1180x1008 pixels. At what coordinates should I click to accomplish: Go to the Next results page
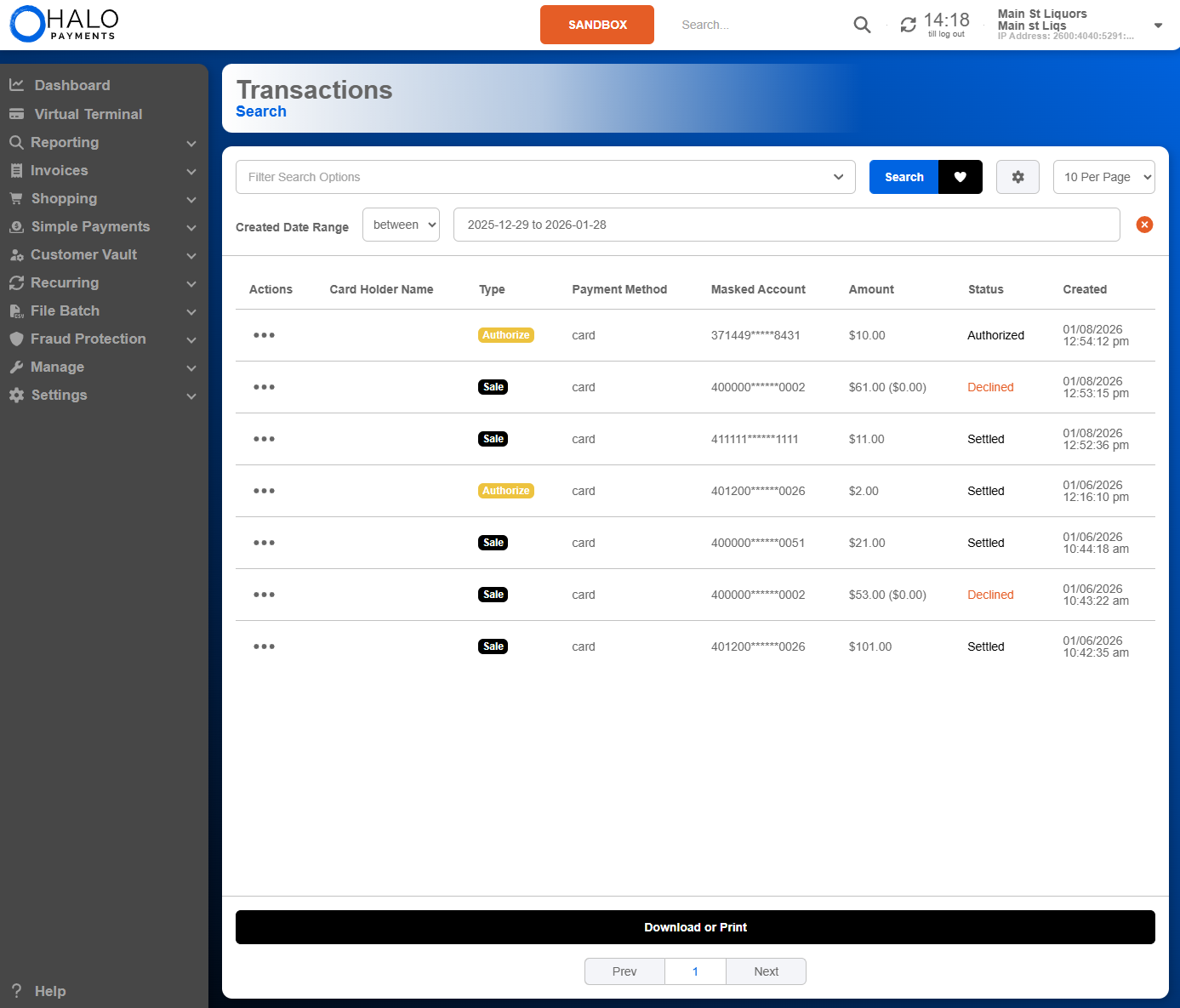coord(765,971)
